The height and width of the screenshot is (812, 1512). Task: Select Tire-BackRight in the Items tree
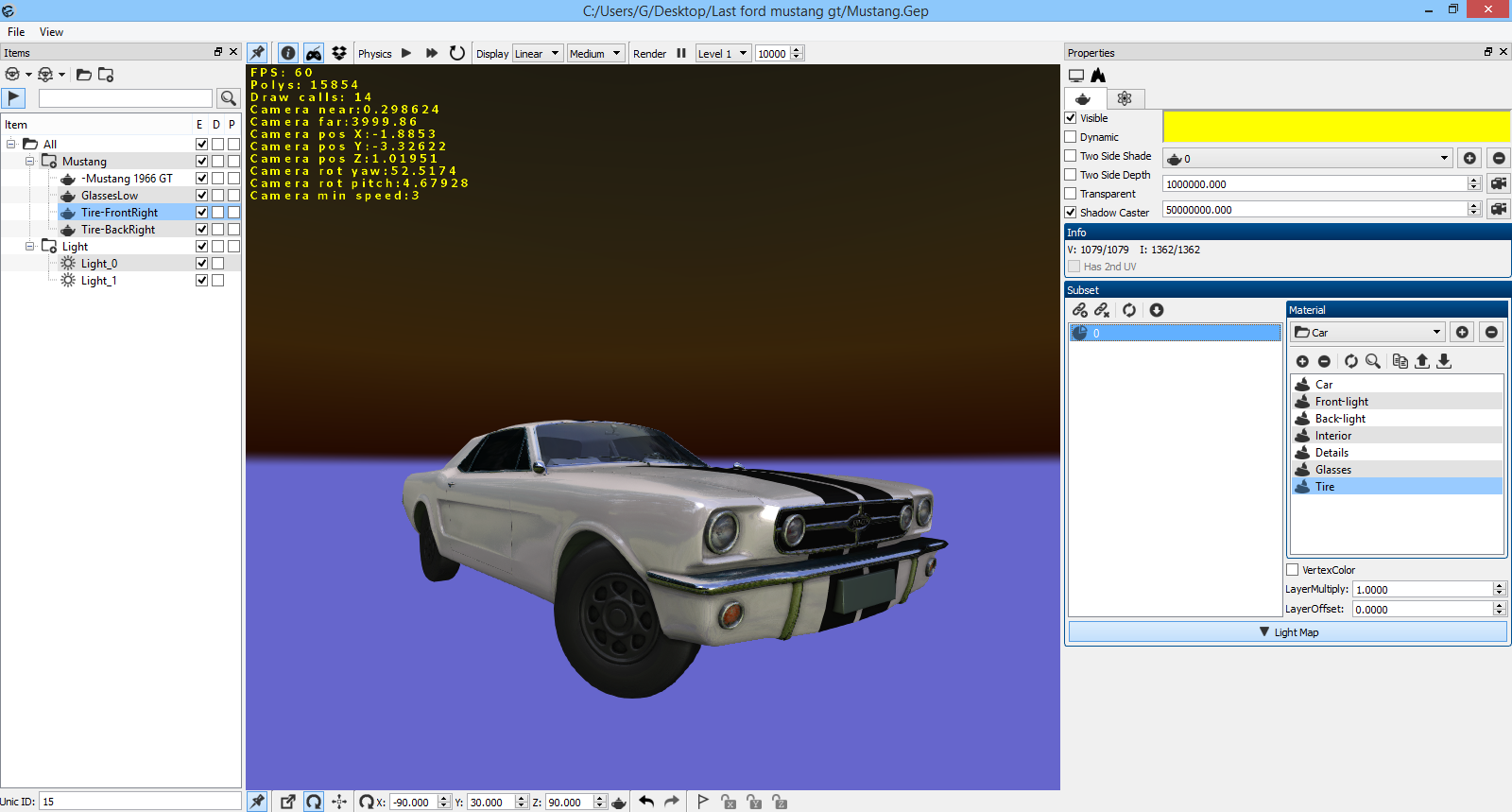tap(118, 230)
